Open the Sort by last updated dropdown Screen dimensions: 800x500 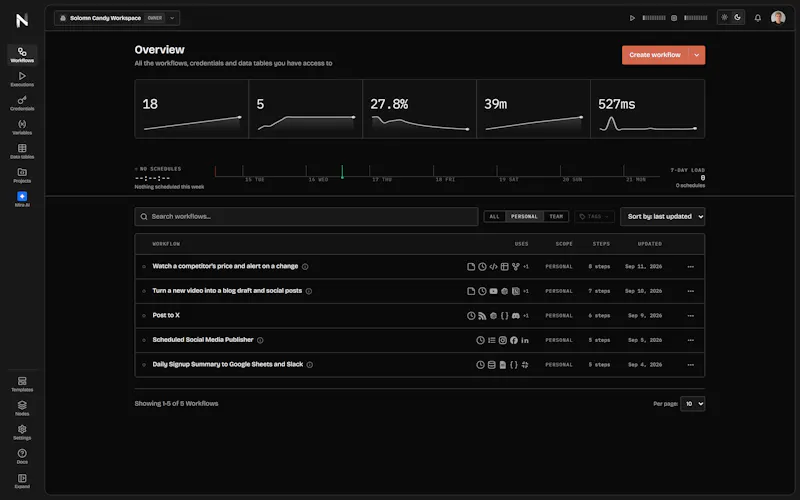click(x=663, y=217)
